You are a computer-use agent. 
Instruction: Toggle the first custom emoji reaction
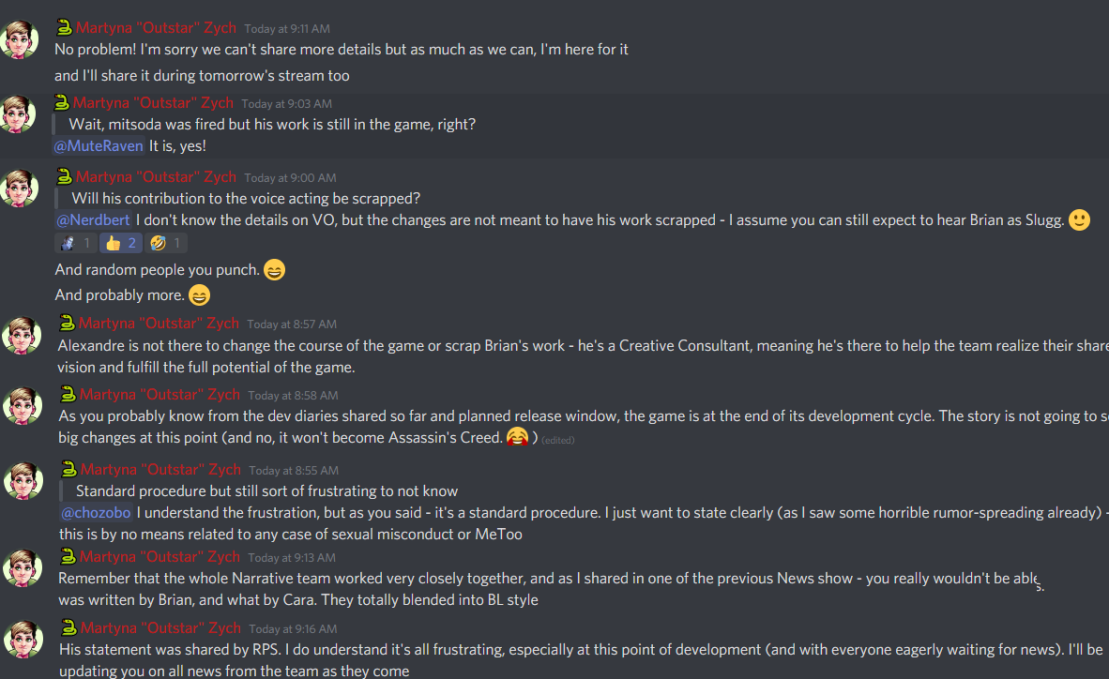75,243
